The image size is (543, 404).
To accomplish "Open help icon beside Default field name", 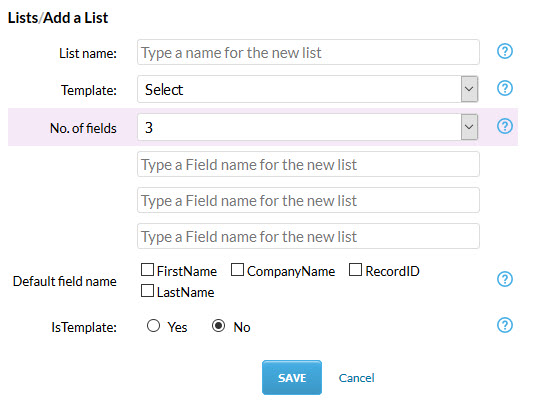I will [505, 279].
